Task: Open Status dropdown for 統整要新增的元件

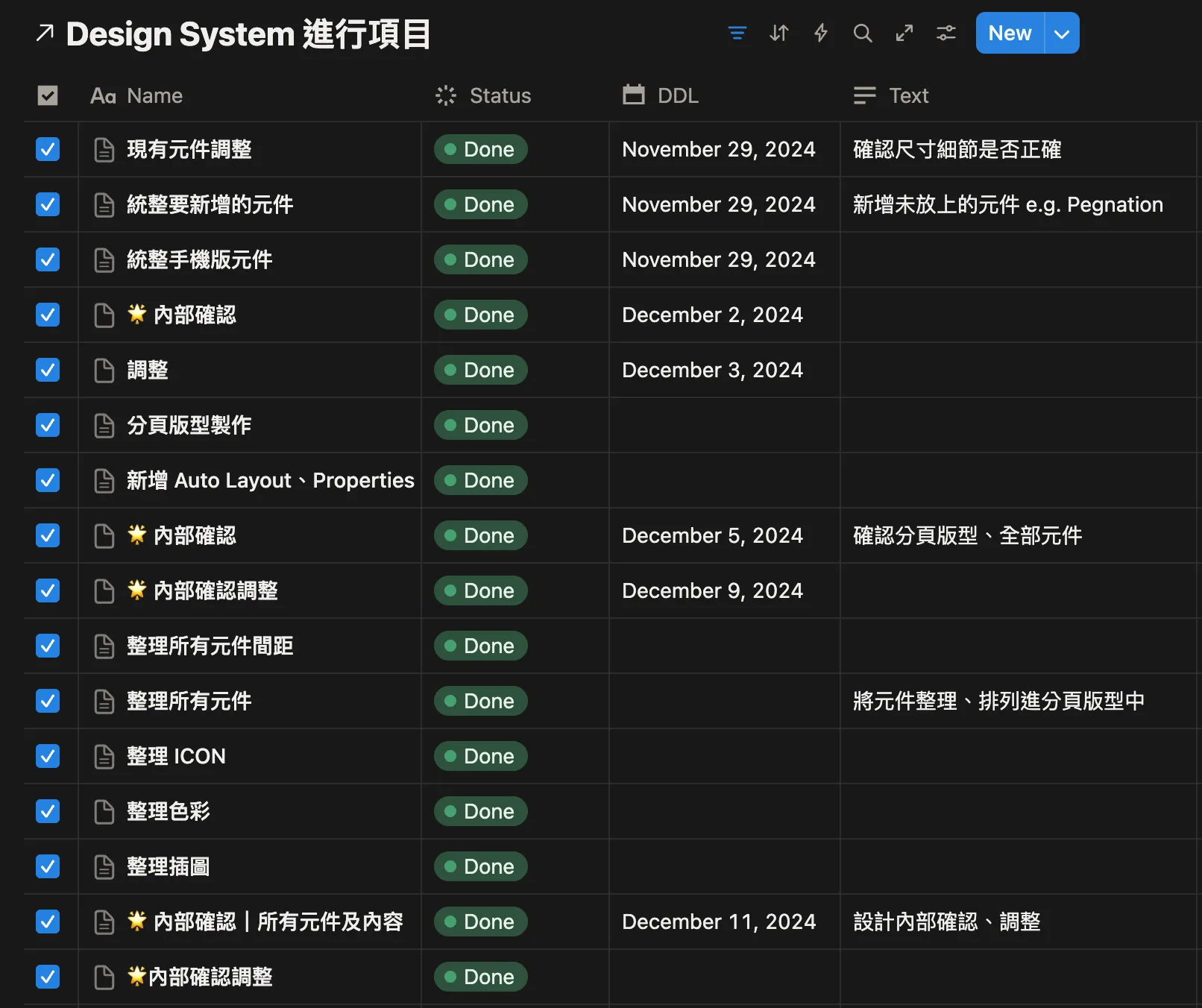Action: pos(481,204)
